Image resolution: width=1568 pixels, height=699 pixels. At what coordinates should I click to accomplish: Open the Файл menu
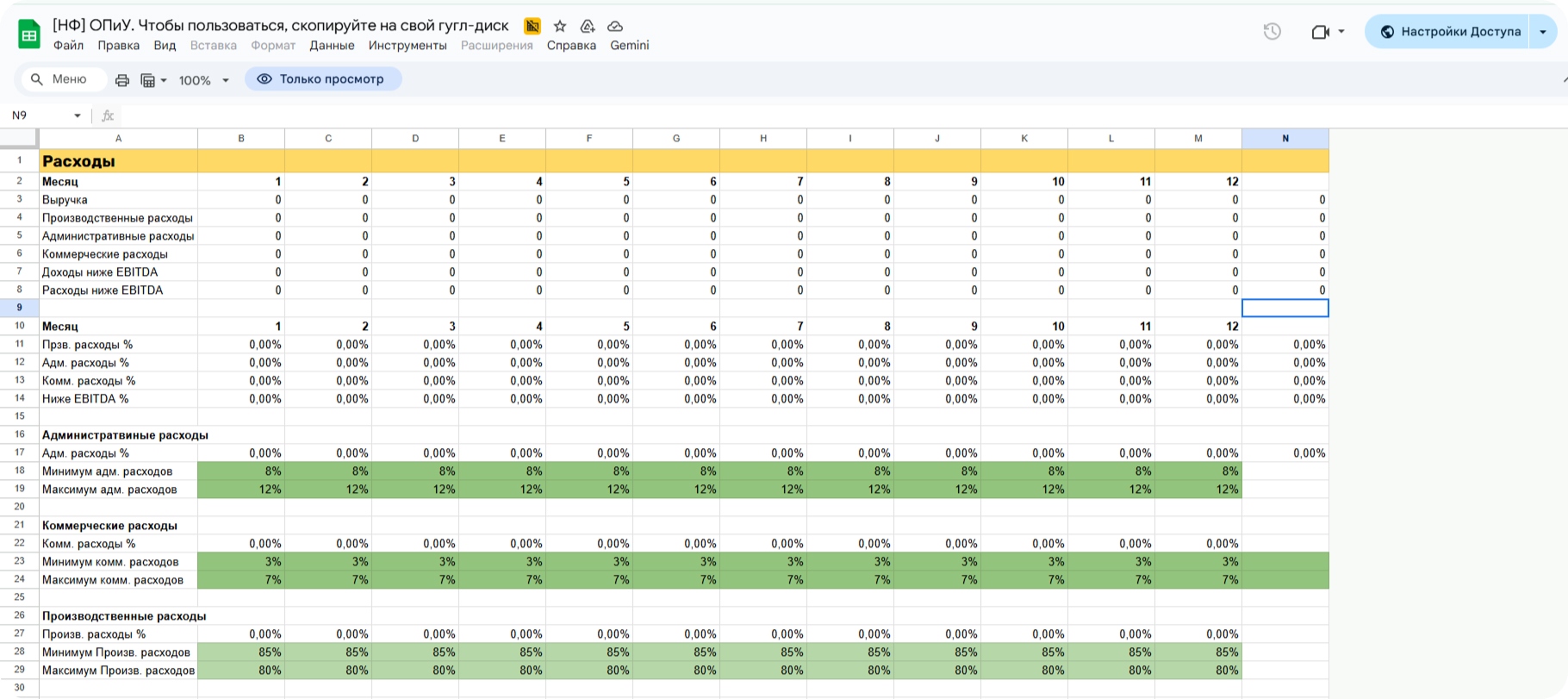tap(68, 46)
